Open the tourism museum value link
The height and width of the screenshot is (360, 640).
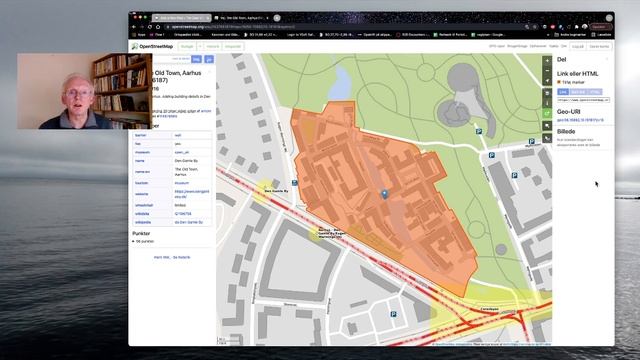(182, 183)
